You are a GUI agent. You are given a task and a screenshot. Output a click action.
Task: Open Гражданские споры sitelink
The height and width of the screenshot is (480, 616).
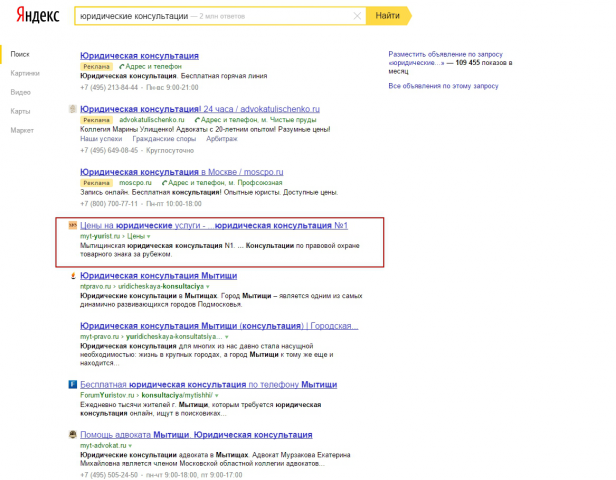164,139
